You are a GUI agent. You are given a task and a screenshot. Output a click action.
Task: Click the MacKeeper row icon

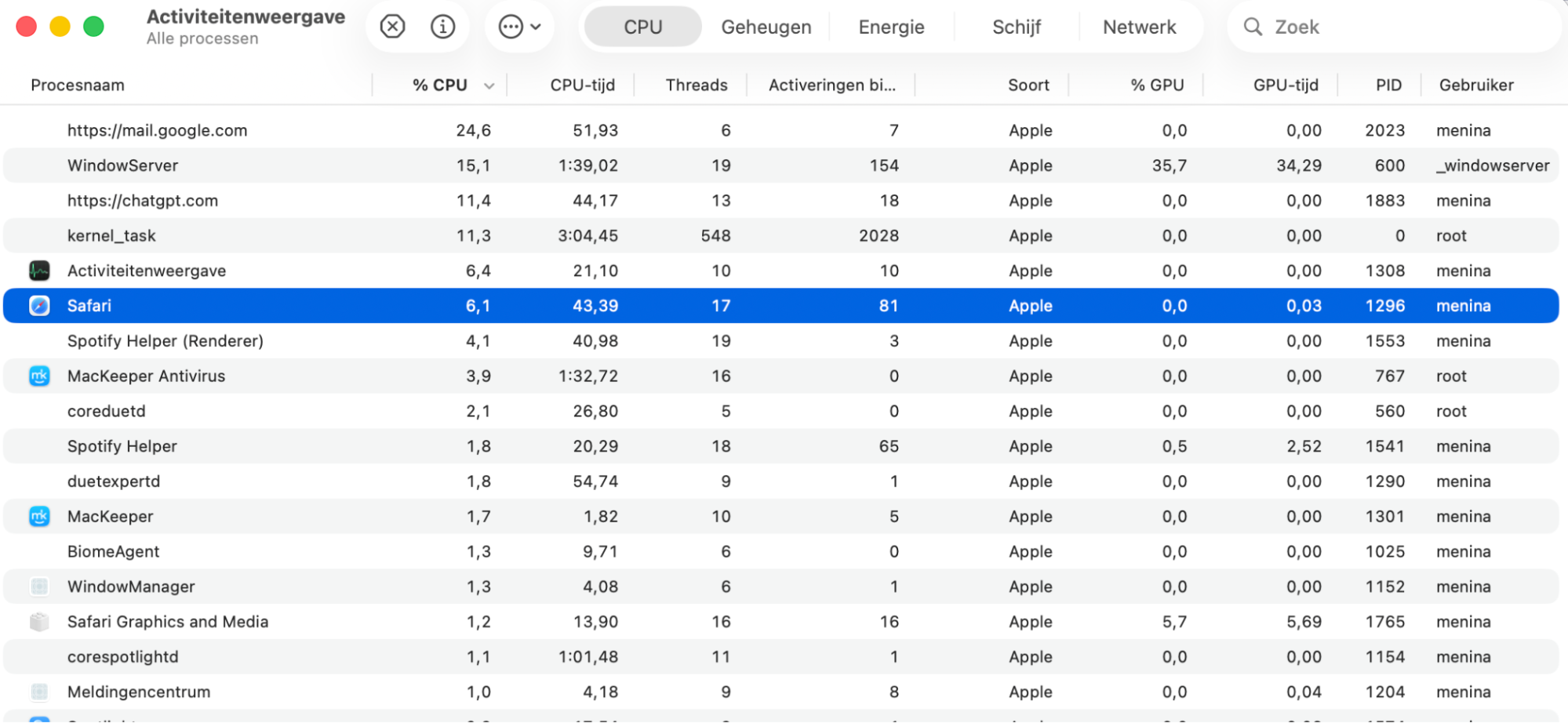38,516
